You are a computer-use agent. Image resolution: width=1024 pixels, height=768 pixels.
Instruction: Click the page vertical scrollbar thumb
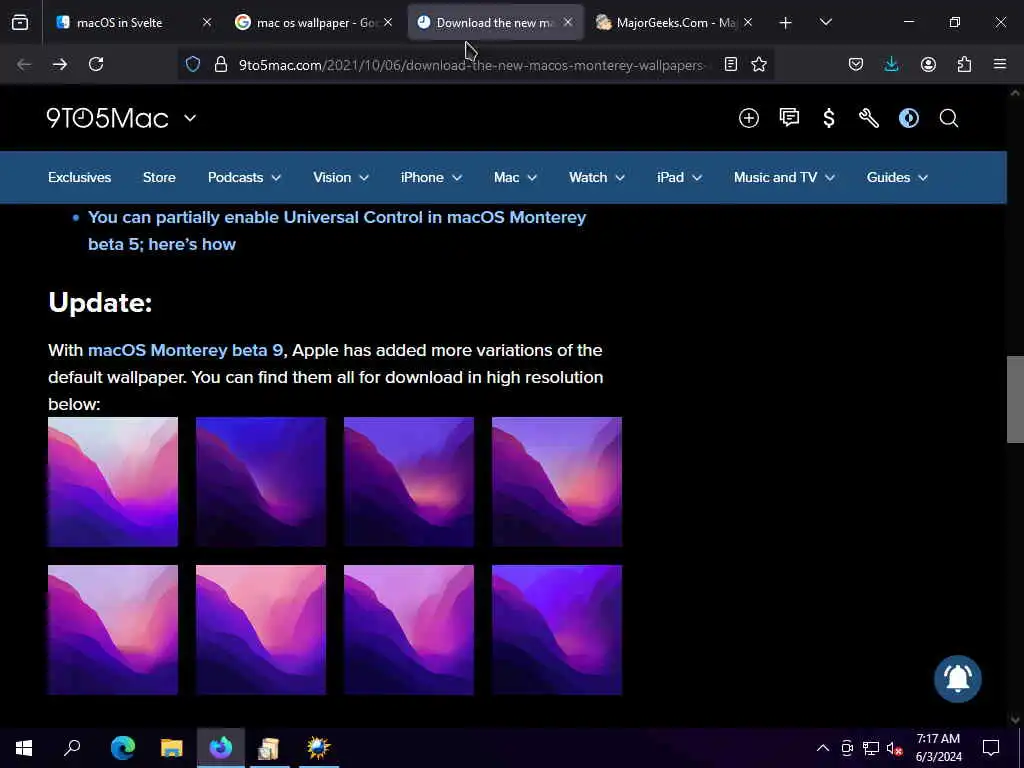pyautogui.click(x=1015, y=400)
